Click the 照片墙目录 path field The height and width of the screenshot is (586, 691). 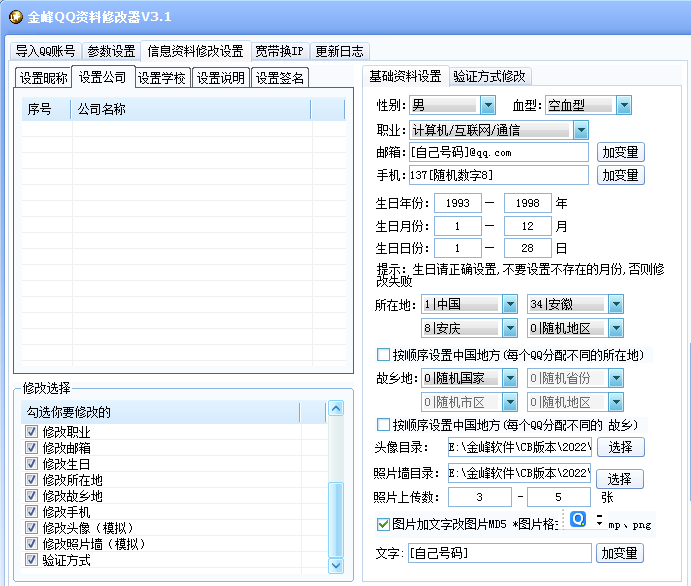tap(520, 473)
